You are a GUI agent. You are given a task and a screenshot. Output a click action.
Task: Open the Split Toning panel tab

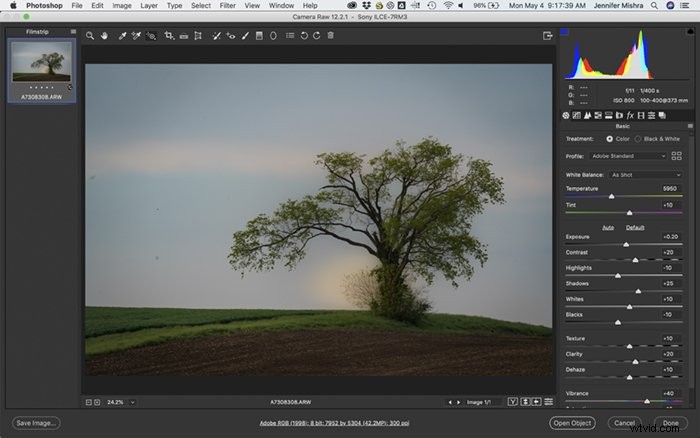click(608, 116)
